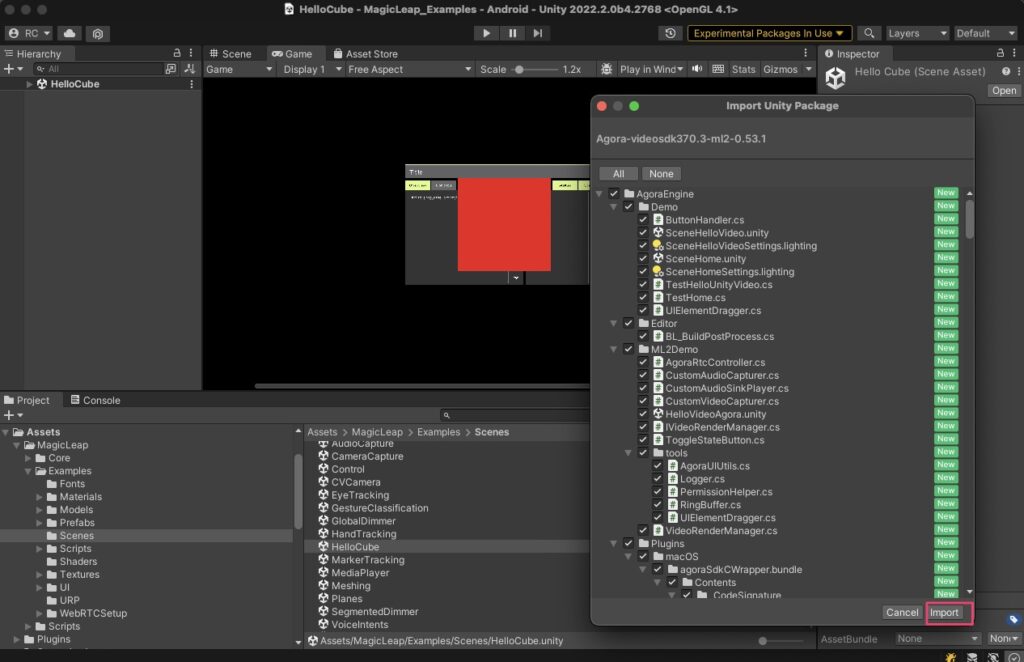Open Hierarchy panel three-dot options menu
Image resolution: width=1024 pixels, height=662 pixels.
(191, 53)
